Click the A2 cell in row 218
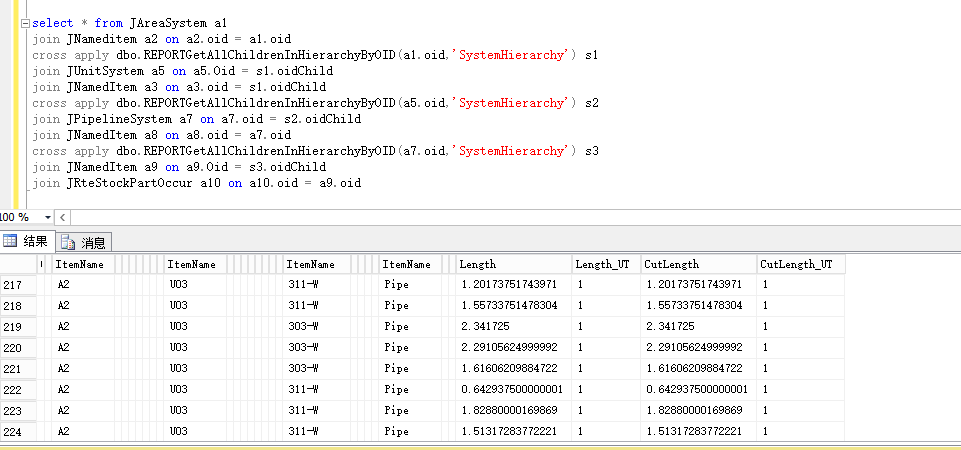The height and width of the screenshot is (450, 961). (x=83, y=305)
